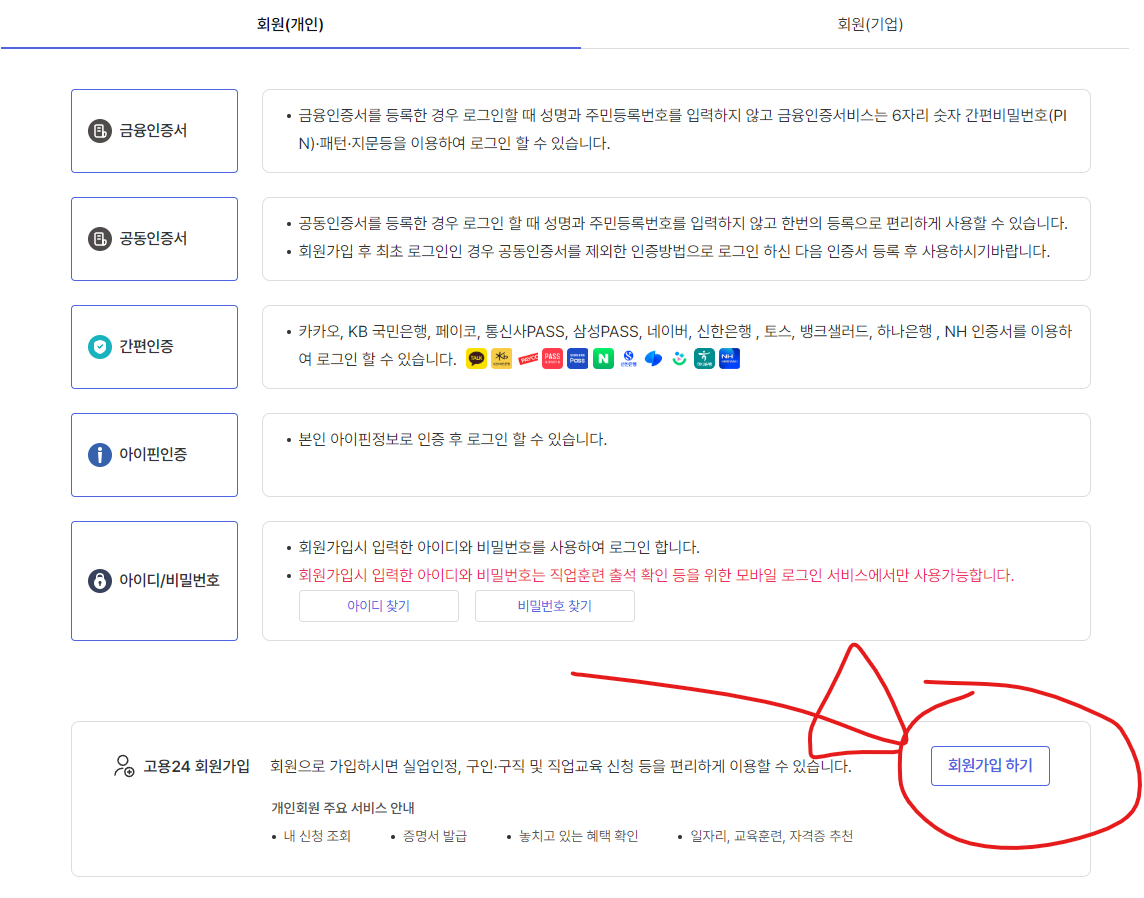Click the 신한은행 icon

pos(628,359)
